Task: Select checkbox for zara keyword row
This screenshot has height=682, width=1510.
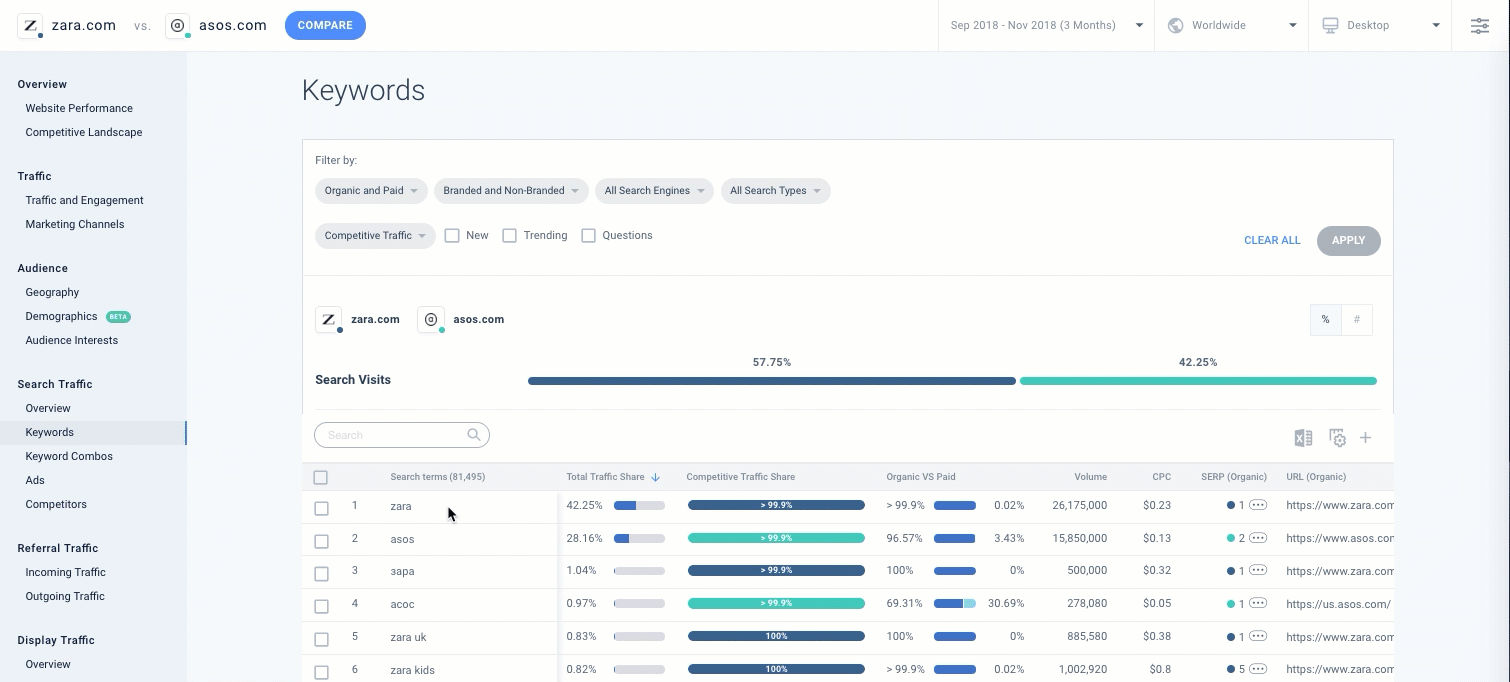Action: [x=321, y=509]
